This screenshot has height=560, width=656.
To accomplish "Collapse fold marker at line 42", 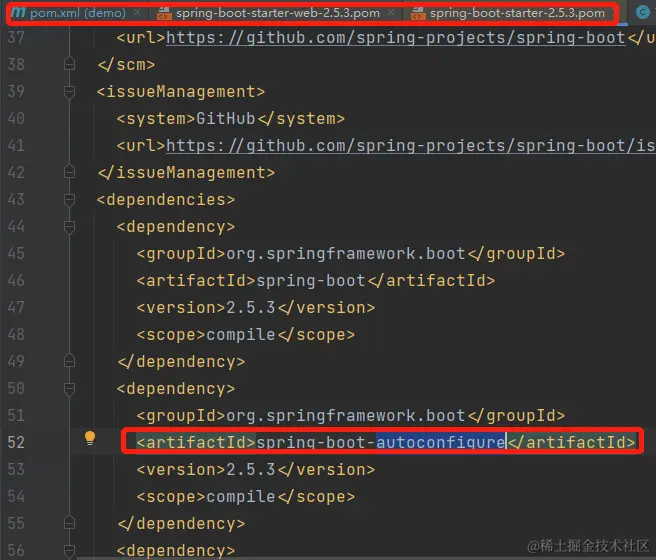I will (x=69, y=172).
